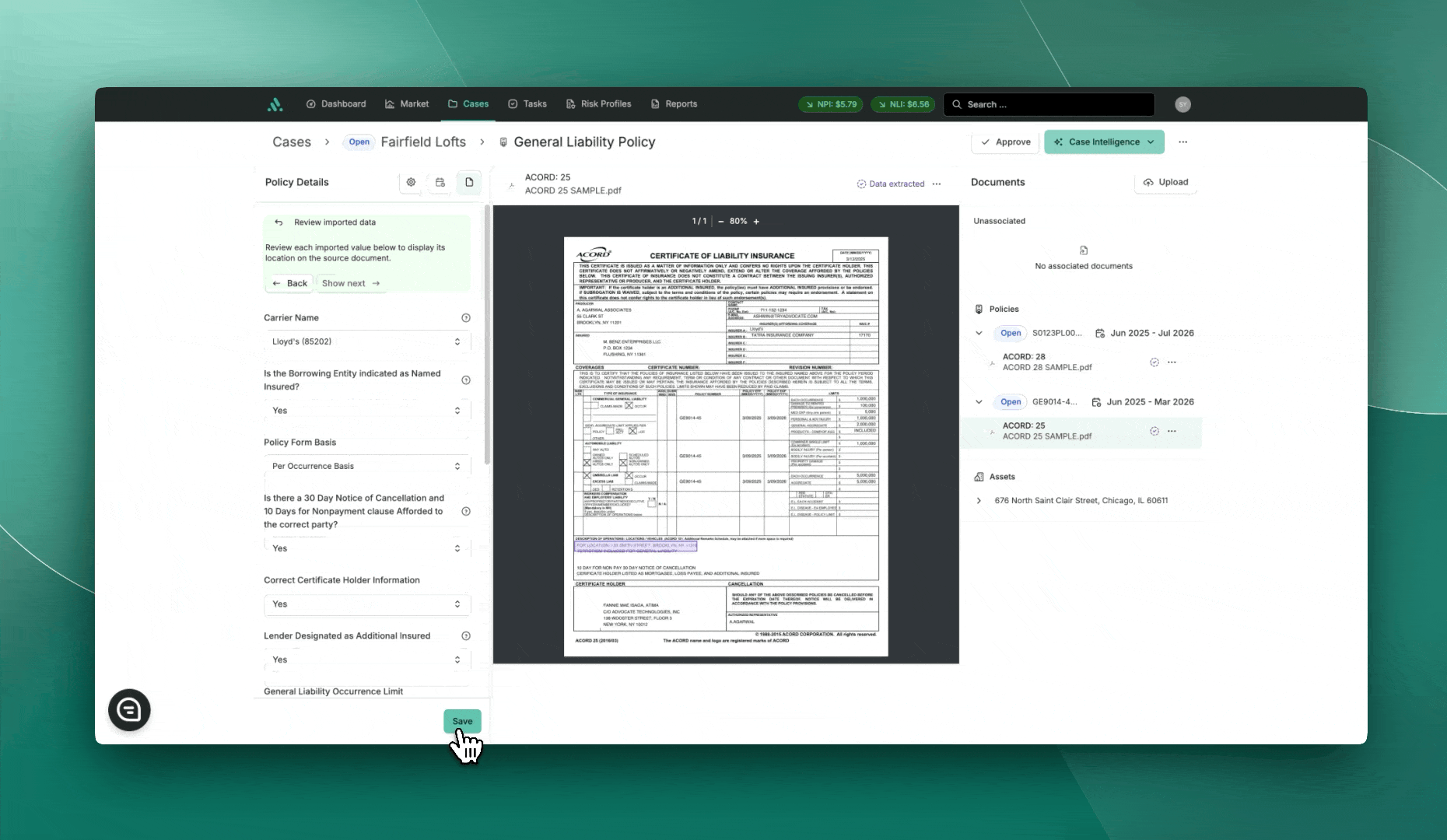
Task: Click help icon next to Lender Designated field
Action: (466, 636)
